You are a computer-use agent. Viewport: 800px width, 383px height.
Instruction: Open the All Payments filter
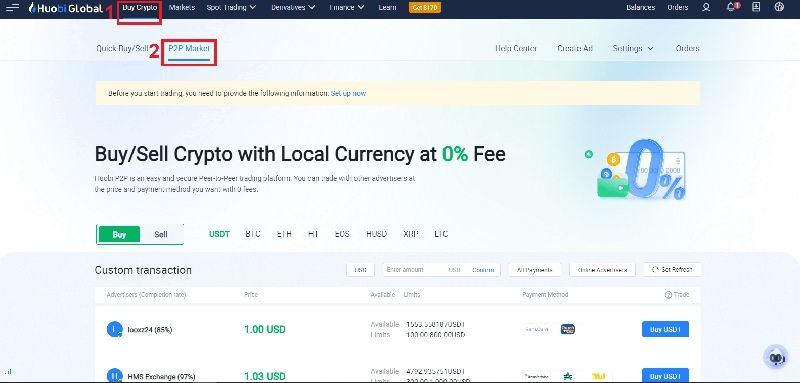pyautogui.click(x=535, y=270)
